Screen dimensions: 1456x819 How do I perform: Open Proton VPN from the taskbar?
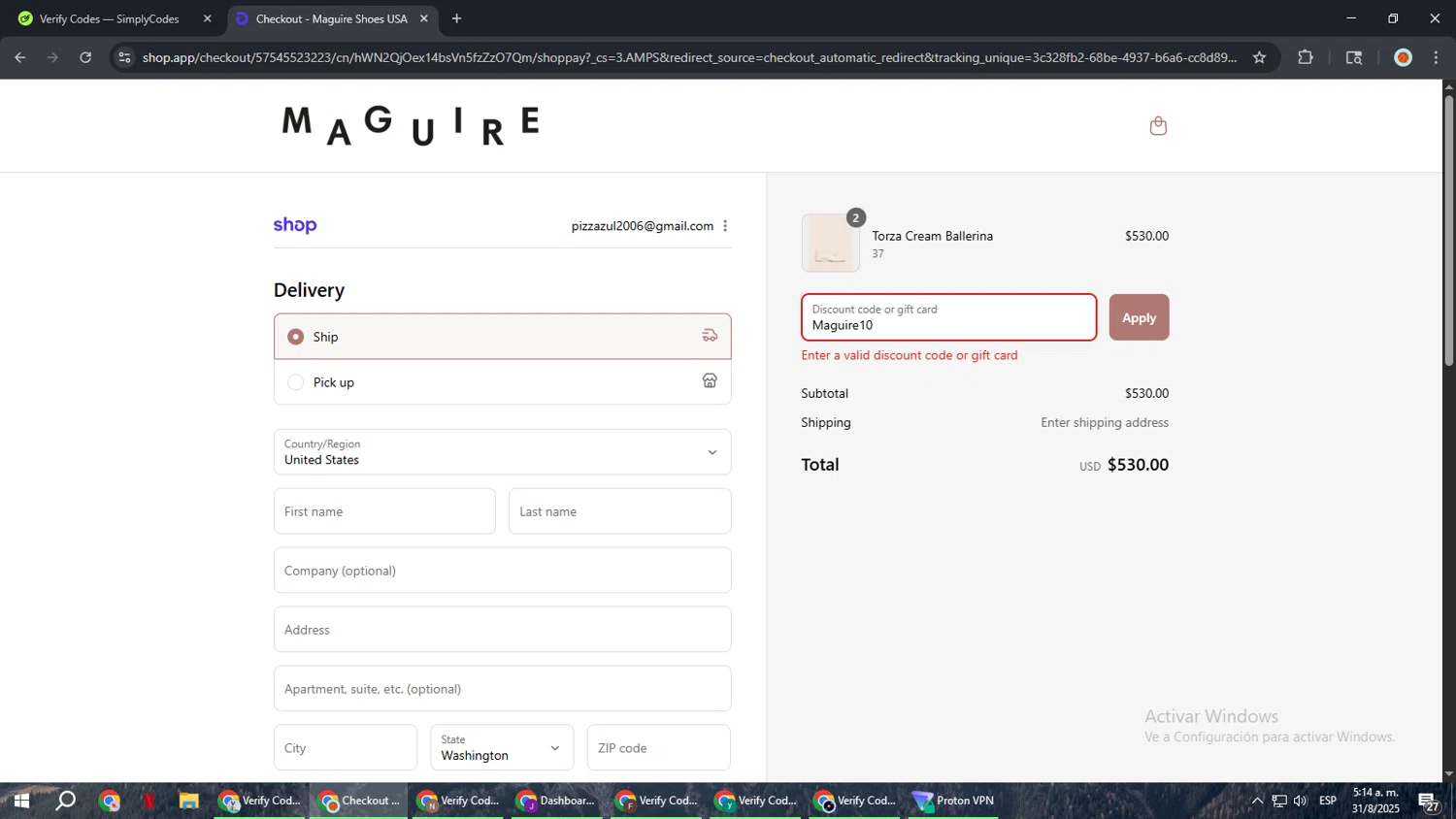click(953, 801)
